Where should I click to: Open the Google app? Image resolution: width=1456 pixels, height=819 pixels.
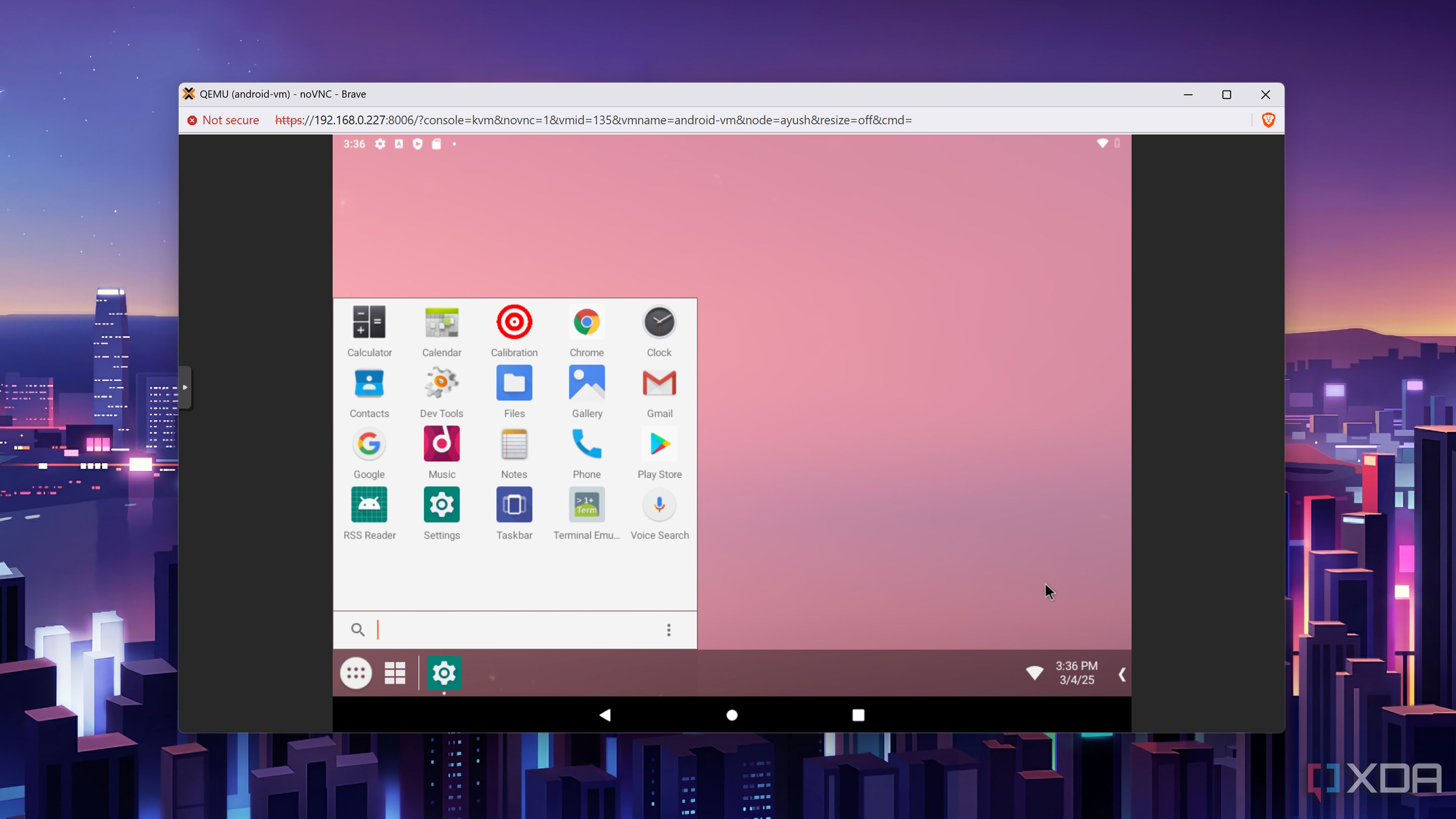[x=369, y=453]
